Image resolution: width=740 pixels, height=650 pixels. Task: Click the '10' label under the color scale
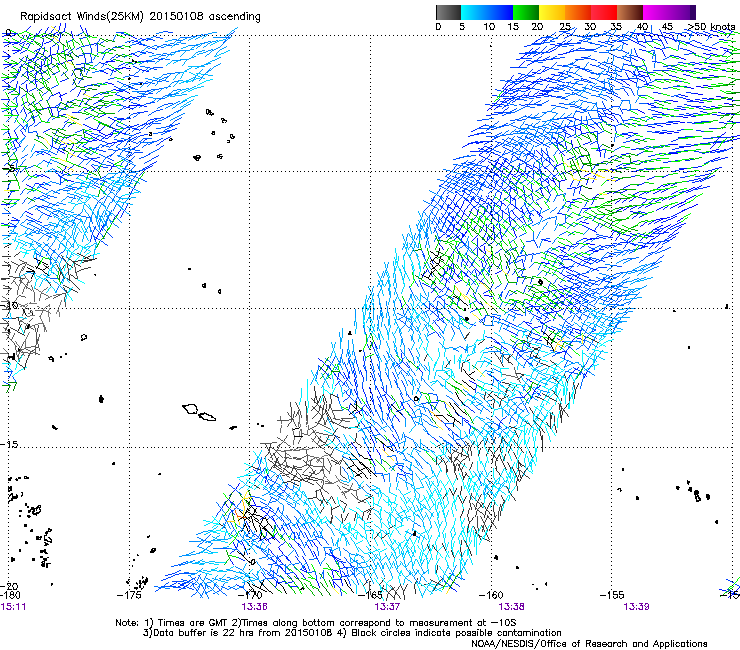(x=489, y=27)
